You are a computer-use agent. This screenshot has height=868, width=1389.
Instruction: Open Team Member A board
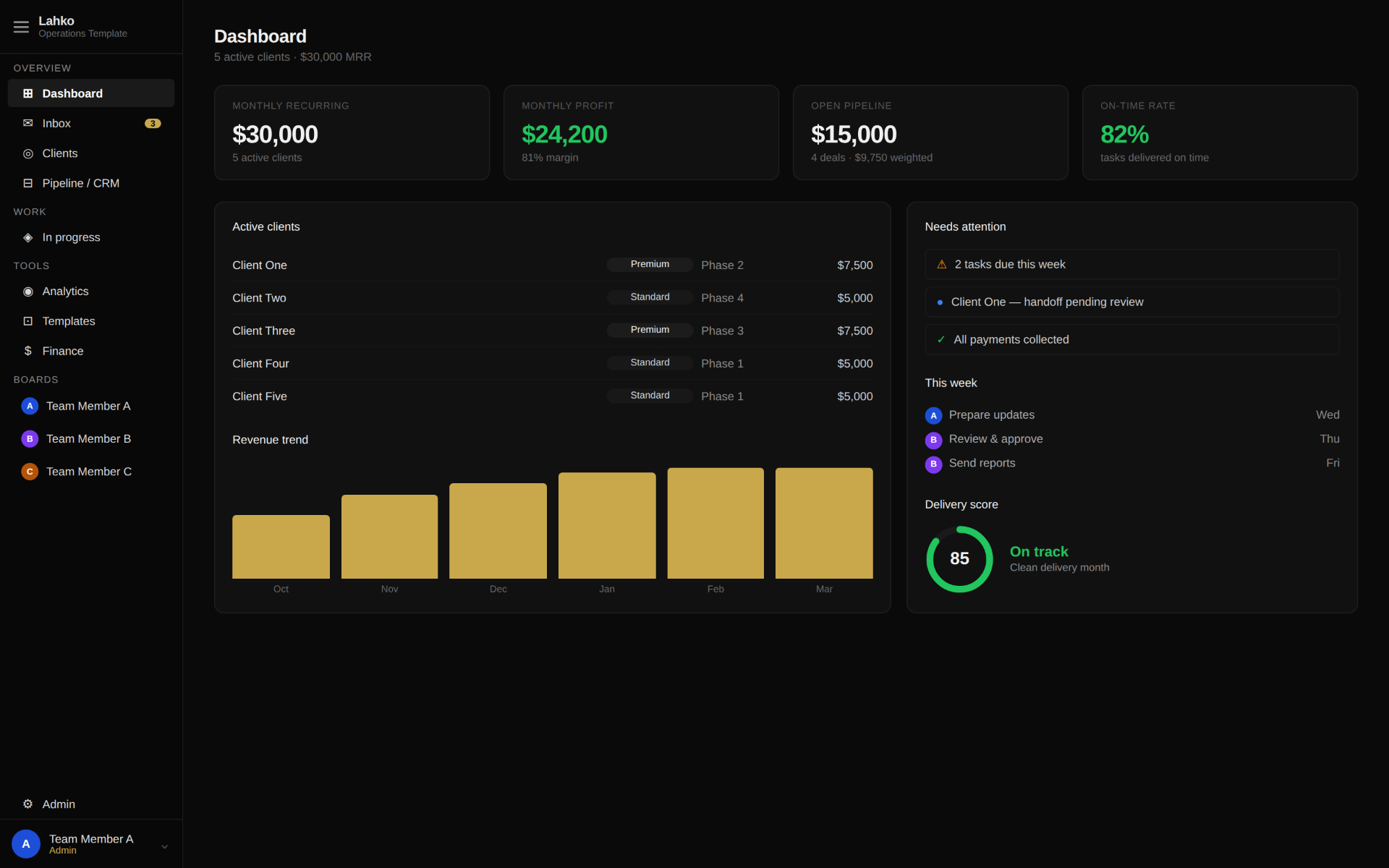[91, 406]
